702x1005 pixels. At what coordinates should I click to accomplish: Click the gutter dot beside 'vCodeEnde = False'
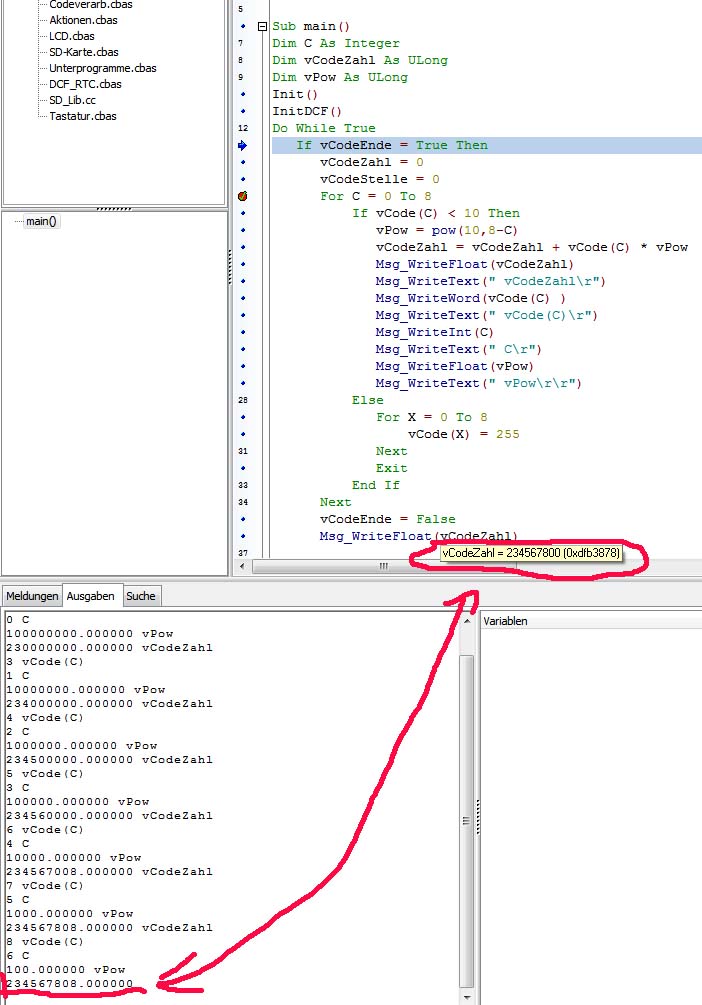242,519
